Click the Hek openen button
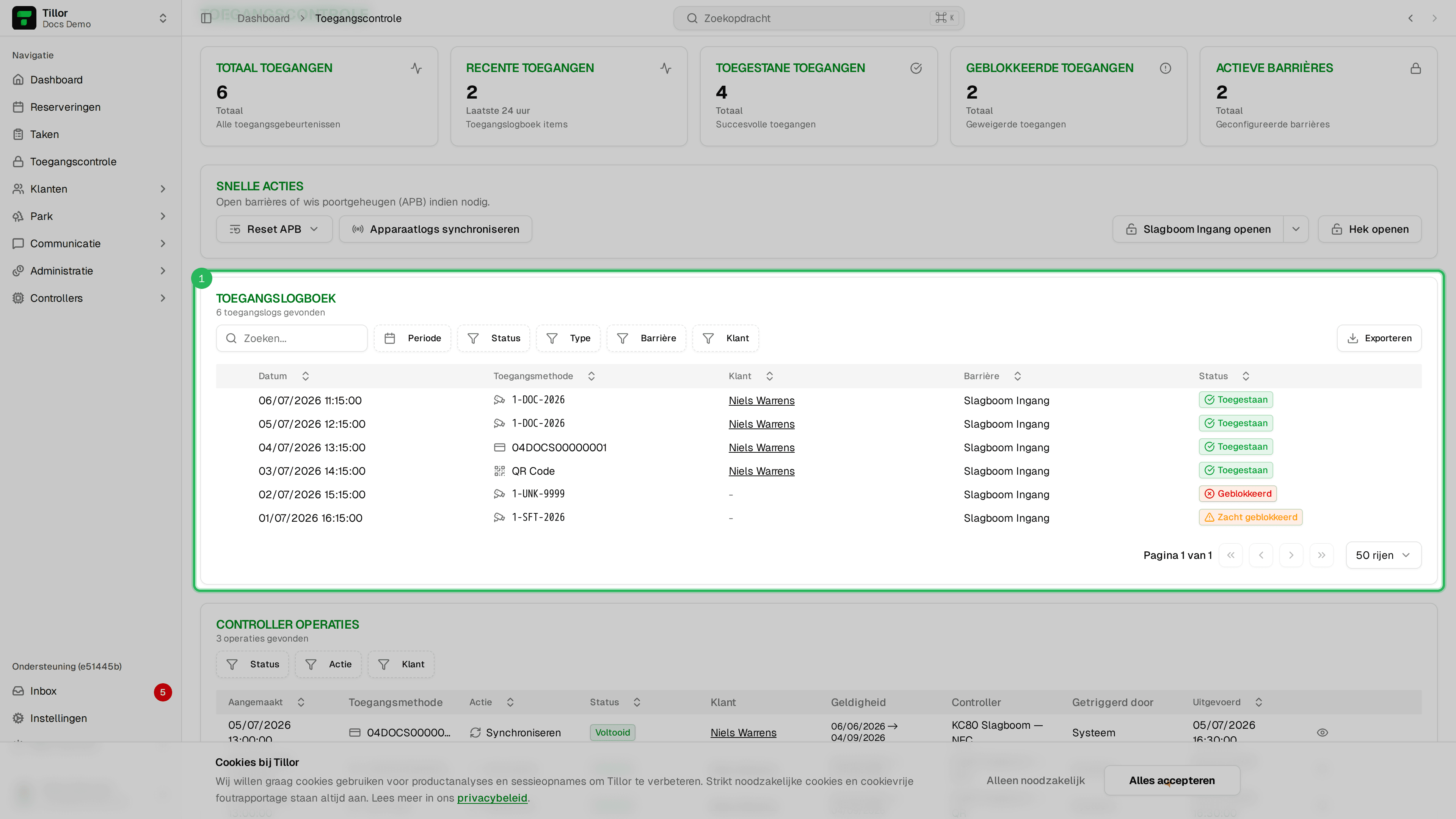This screenshot has height=819, width=1456. click(x=1370, y=229)
